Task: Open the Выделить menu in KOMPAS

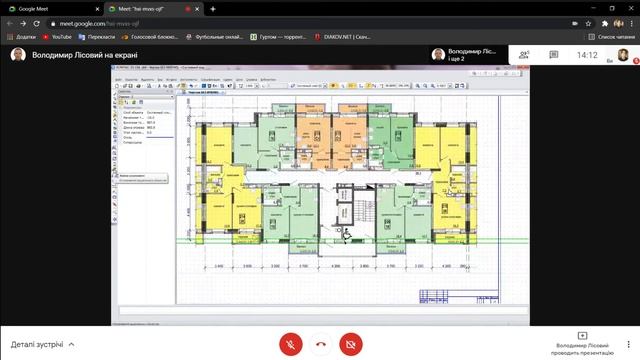Action: pyautogui.click(x=147, y=80)
